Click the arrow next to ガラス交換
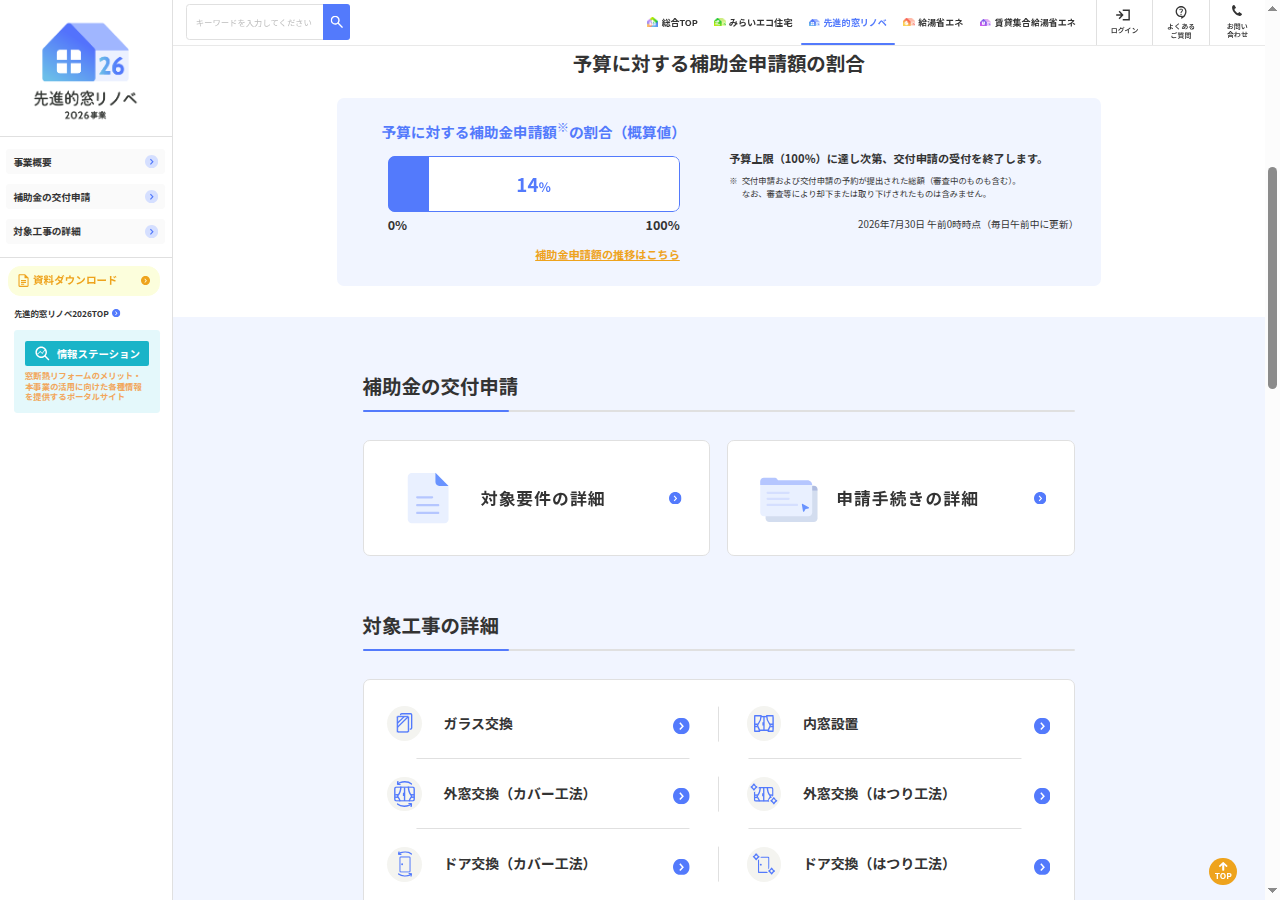The width and height of the screenshot is (1280, 900). point(681,726)
